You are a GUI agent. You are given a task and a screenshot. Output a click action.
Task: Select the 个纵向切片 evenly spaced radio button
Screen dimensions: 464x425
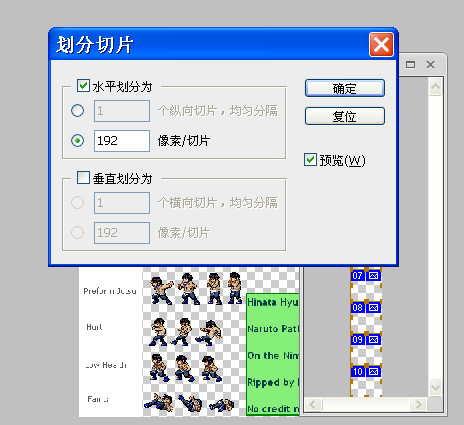[x=77, y=110]
